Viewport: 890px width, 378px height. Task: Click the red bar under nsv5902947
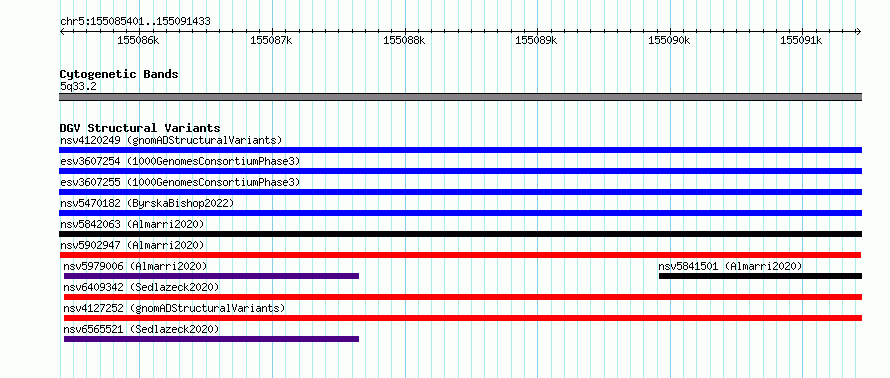coord(460,255)
